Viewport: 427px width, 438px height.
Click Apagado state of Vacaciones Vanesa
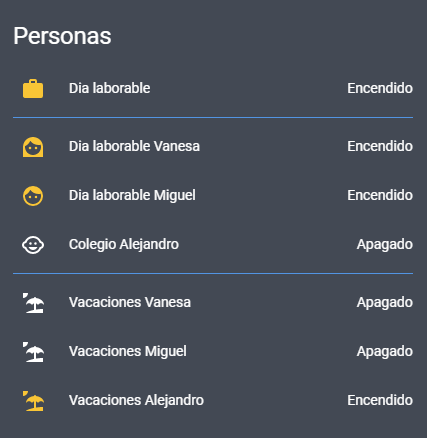pyautogui.click(x=385, y=303)
